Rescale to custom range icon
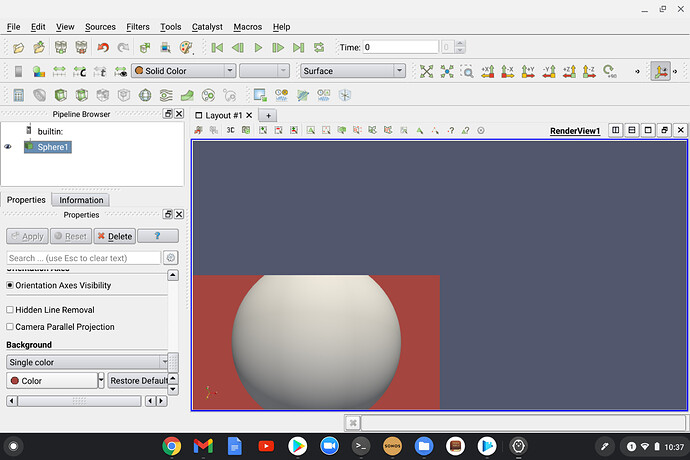Screen dimensions: 690x460 pyautogui.click(x=80, y=71)
